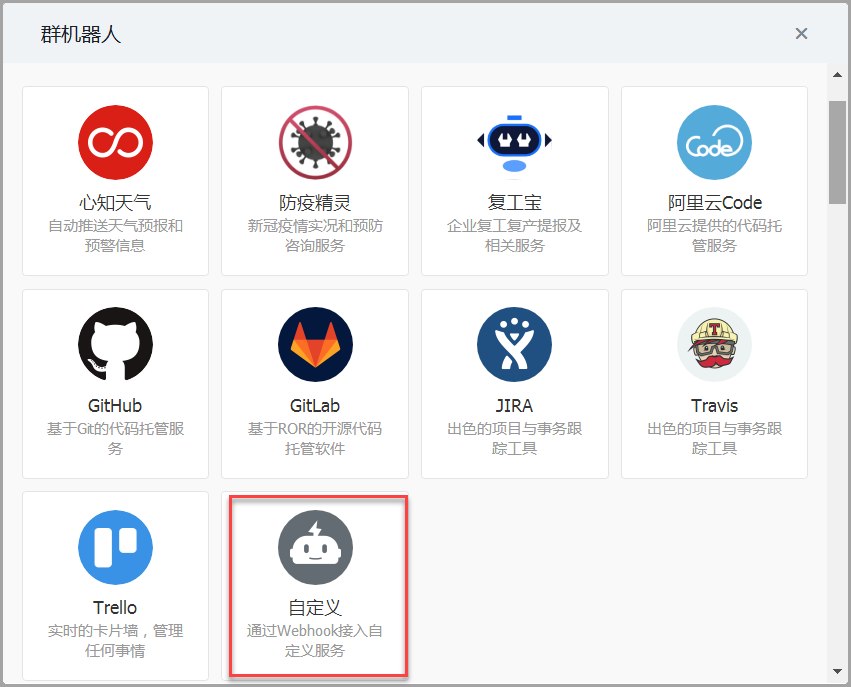This screenshot has width=851, height=687.
Task: Close the 群机器人 dialog
Action: click(801, 34)
